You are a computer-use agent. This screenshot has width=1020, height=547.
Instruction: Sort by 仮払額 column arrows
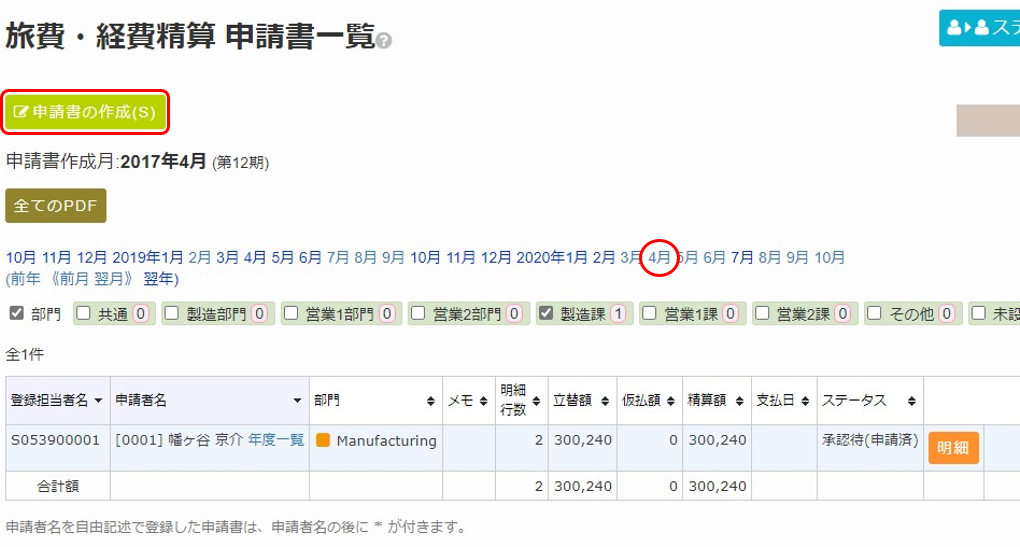pos(671,401)
